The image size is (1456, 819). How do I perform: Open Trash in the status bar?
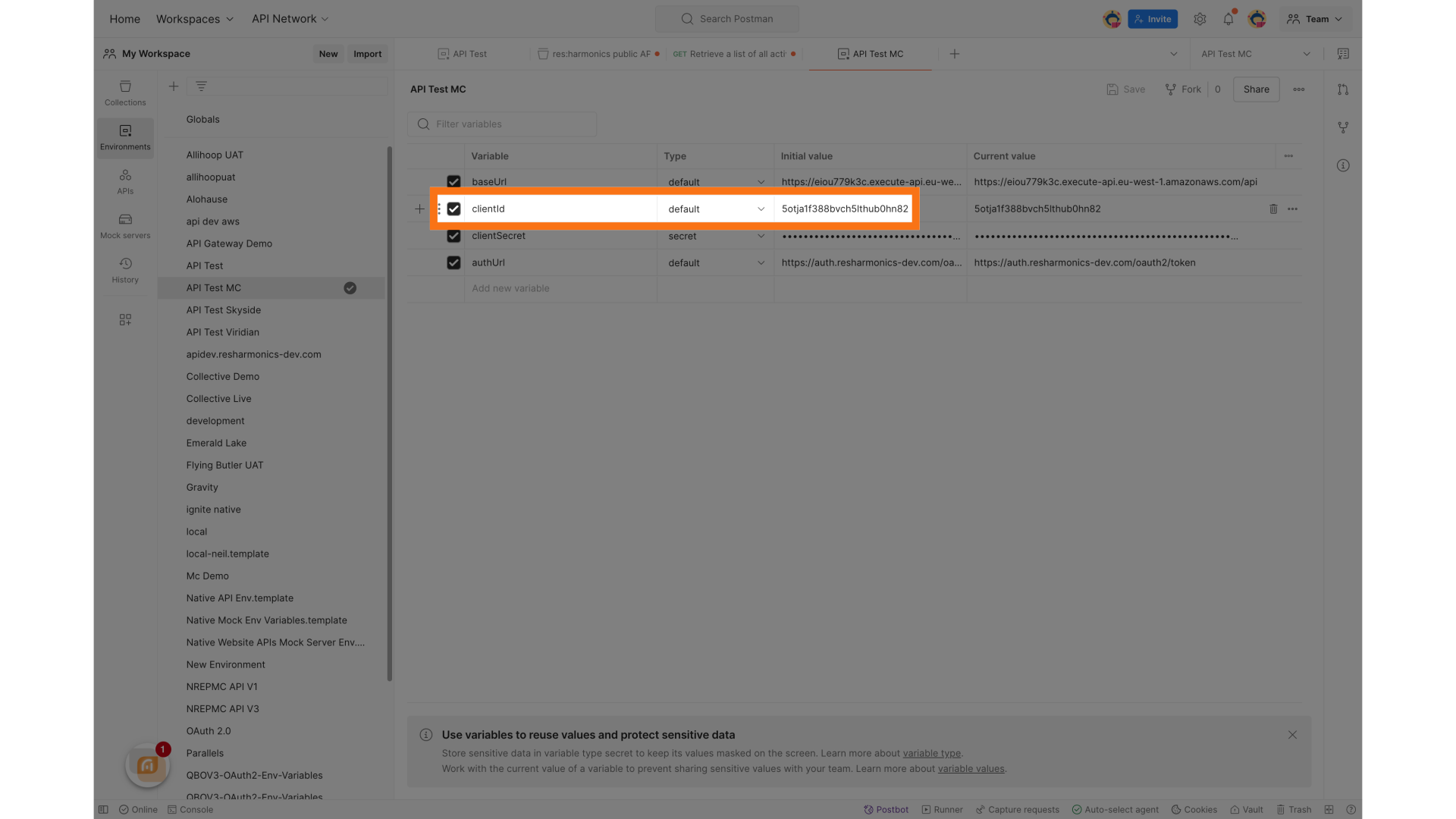click(x=1294, y=809)
